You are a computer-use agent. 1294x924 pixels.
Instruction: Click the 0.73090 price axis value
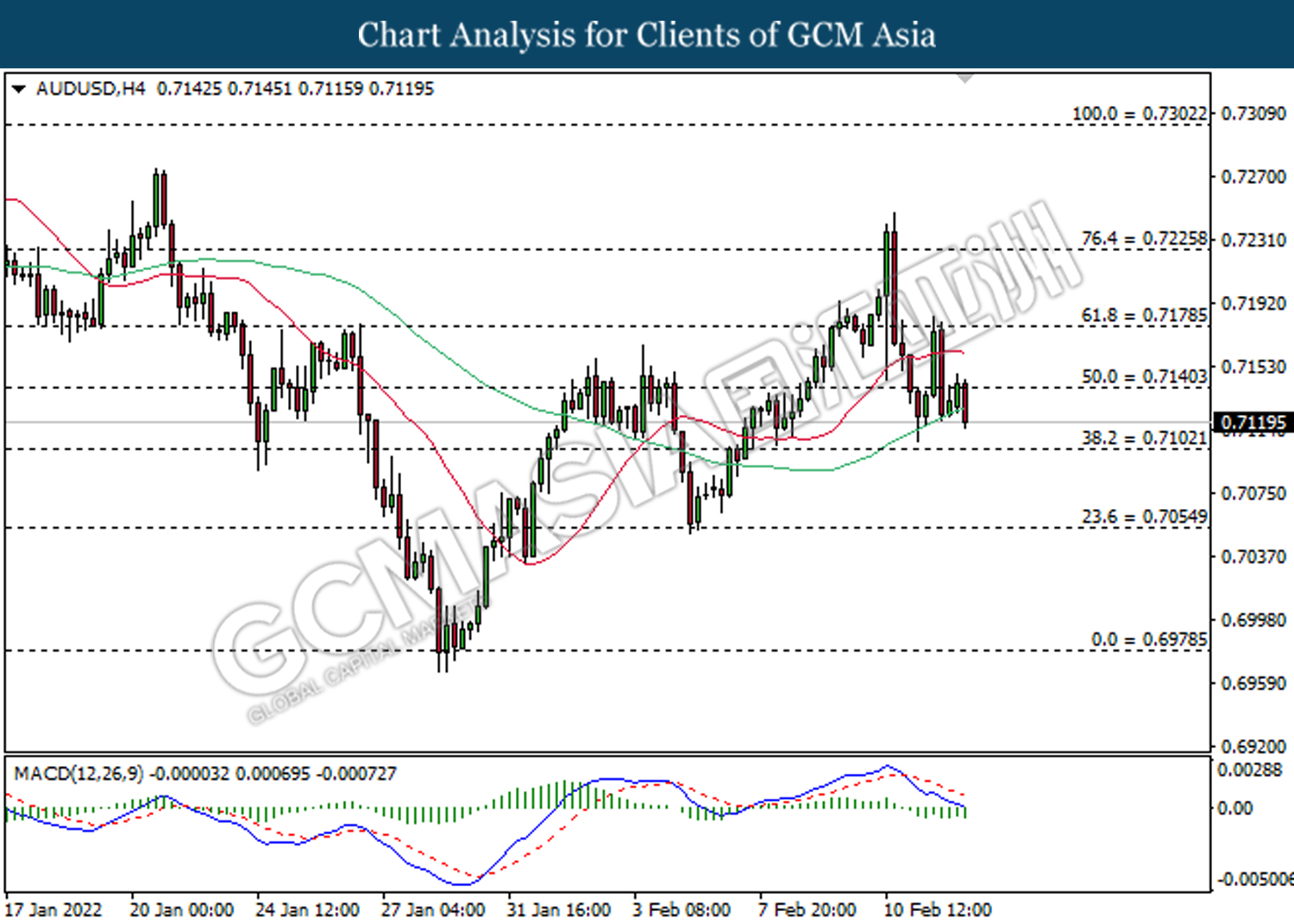1253,114
